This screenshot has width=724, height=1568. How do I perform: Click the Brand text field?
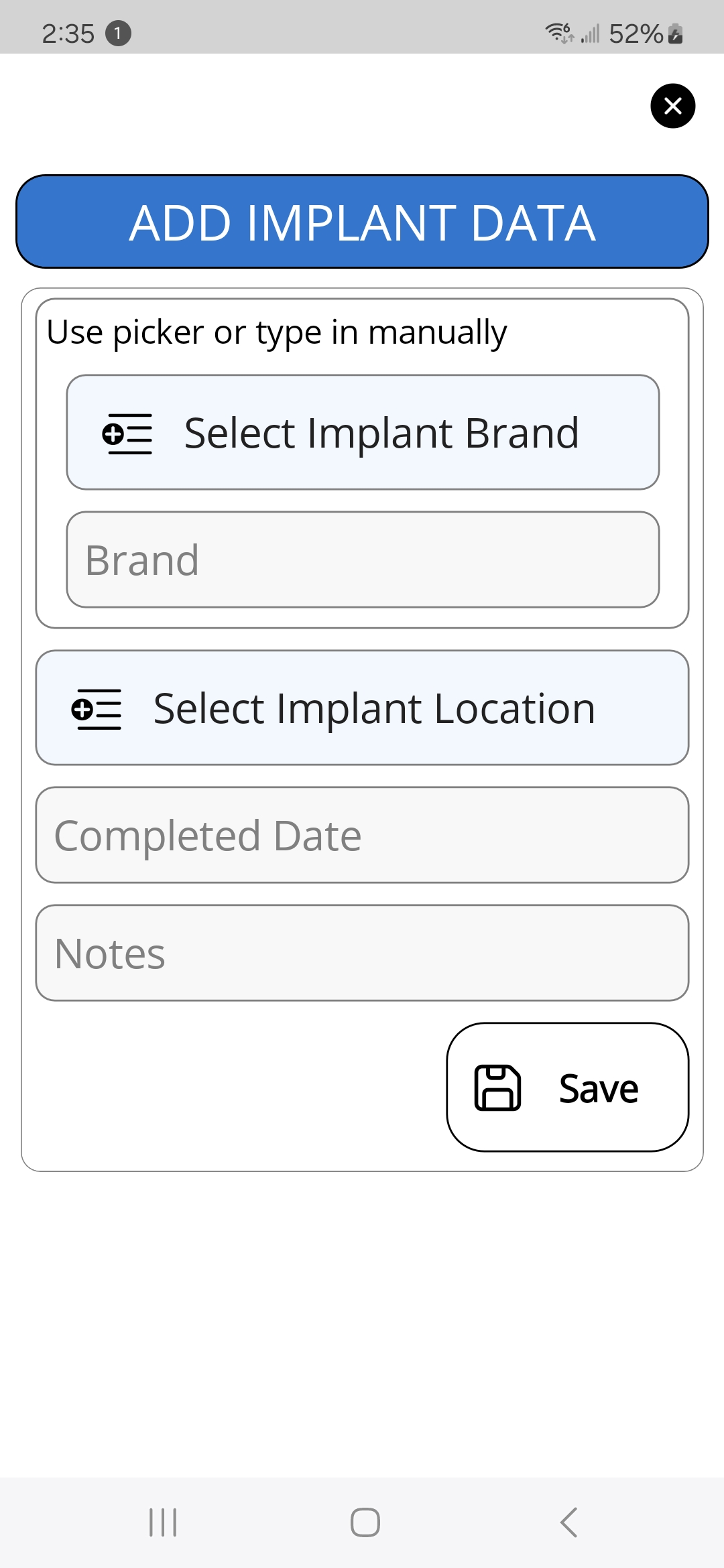[x=363, y=560]
